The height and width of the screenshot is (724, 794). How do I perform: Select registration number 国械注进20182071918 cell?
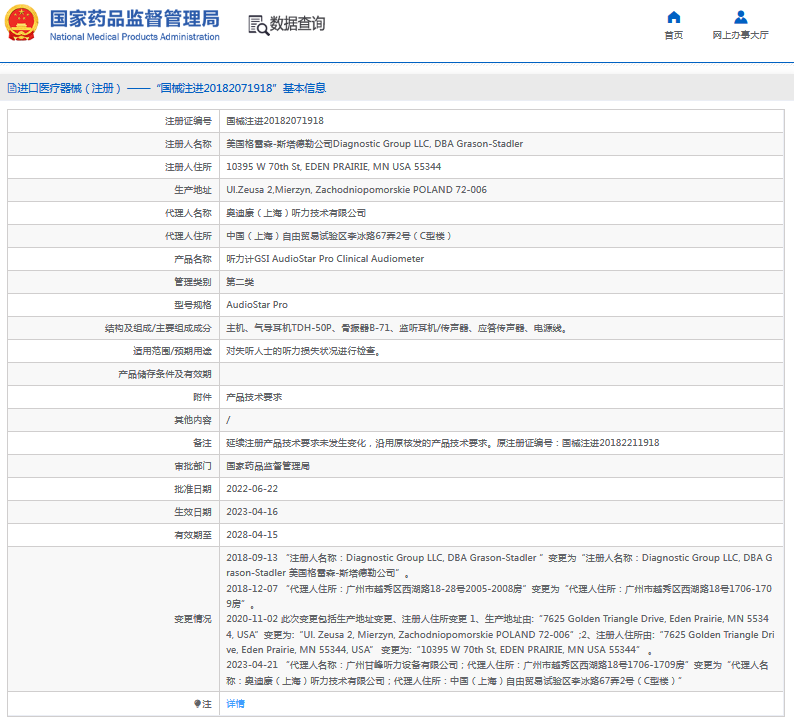[x=275, y=121]
